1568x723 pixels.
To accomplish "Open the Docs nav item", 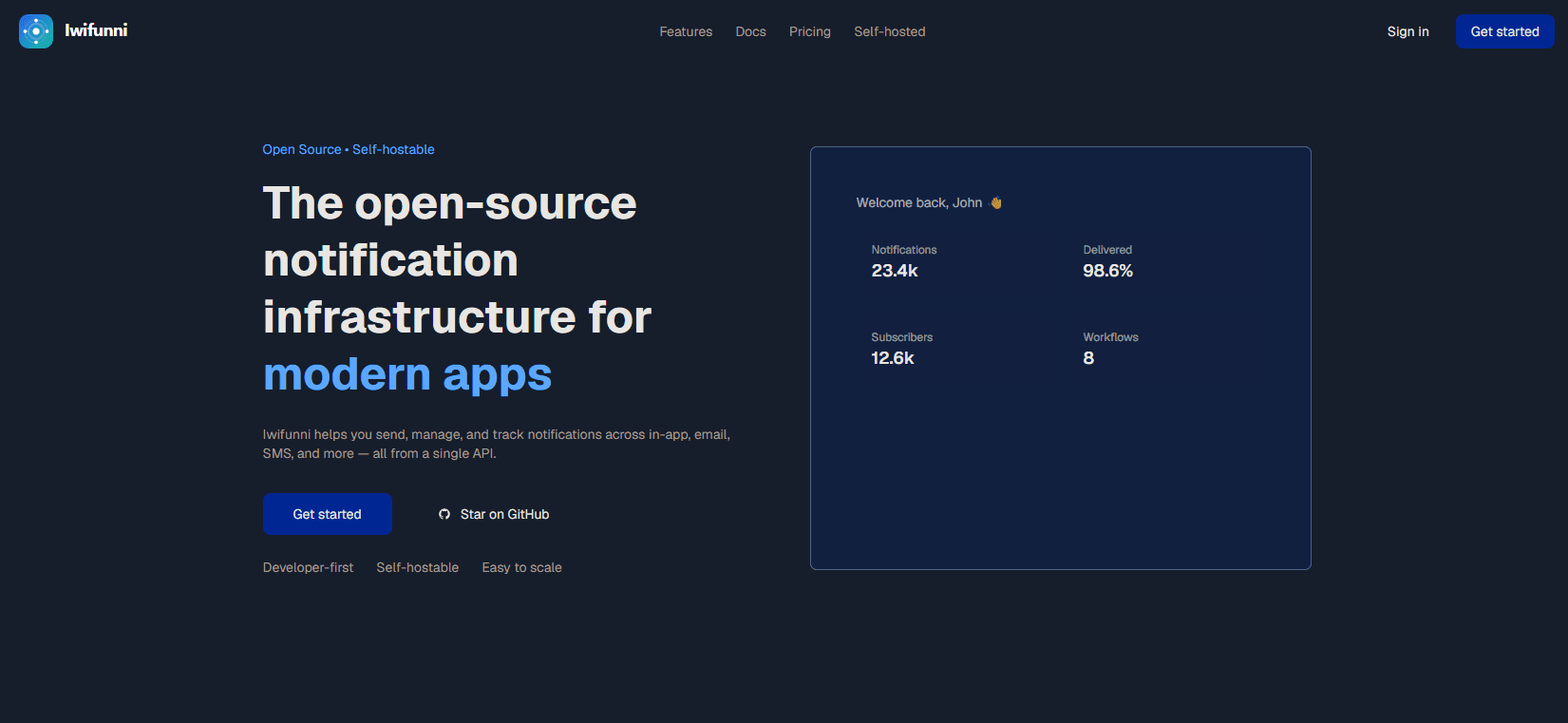I will pos(750,31).
